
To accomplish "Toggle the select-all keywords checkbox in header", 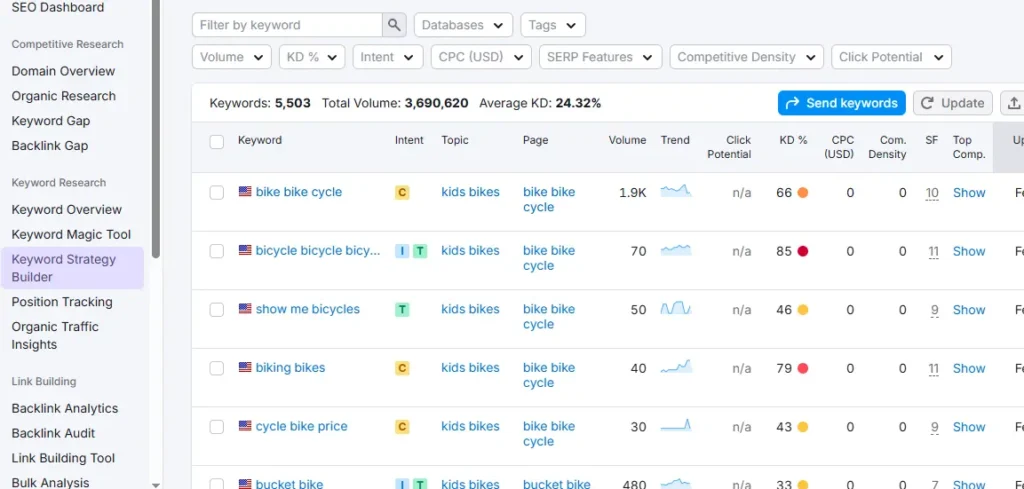I will click(217, 142).
